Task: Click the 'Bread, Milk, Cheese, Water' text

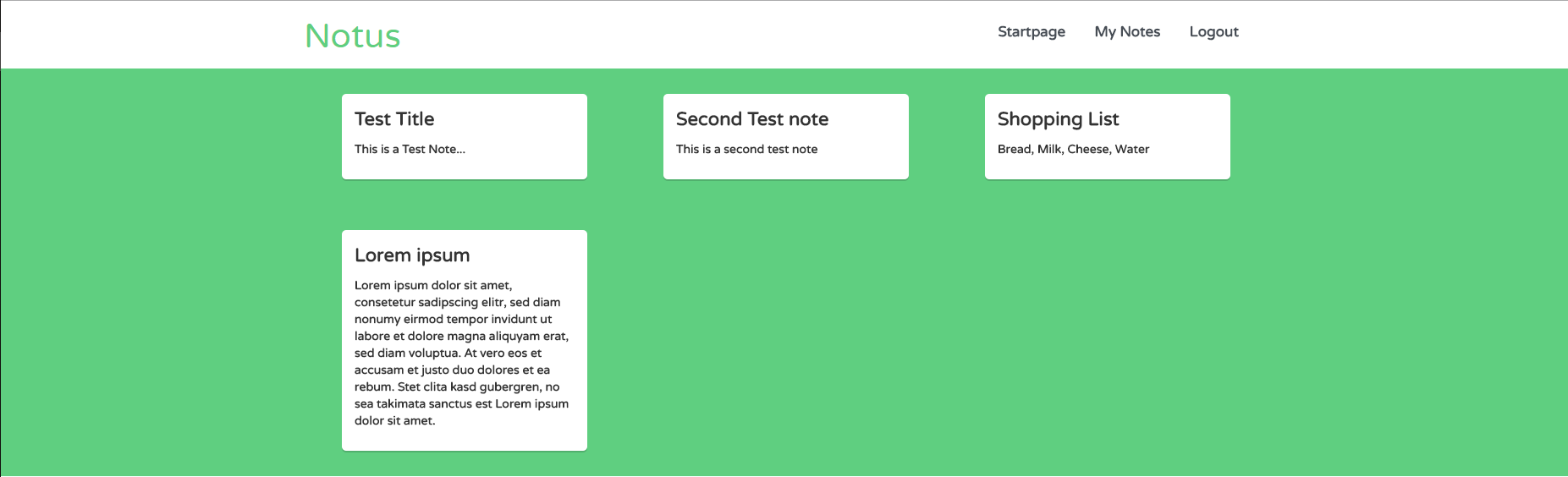Action: coord(1073,149)
